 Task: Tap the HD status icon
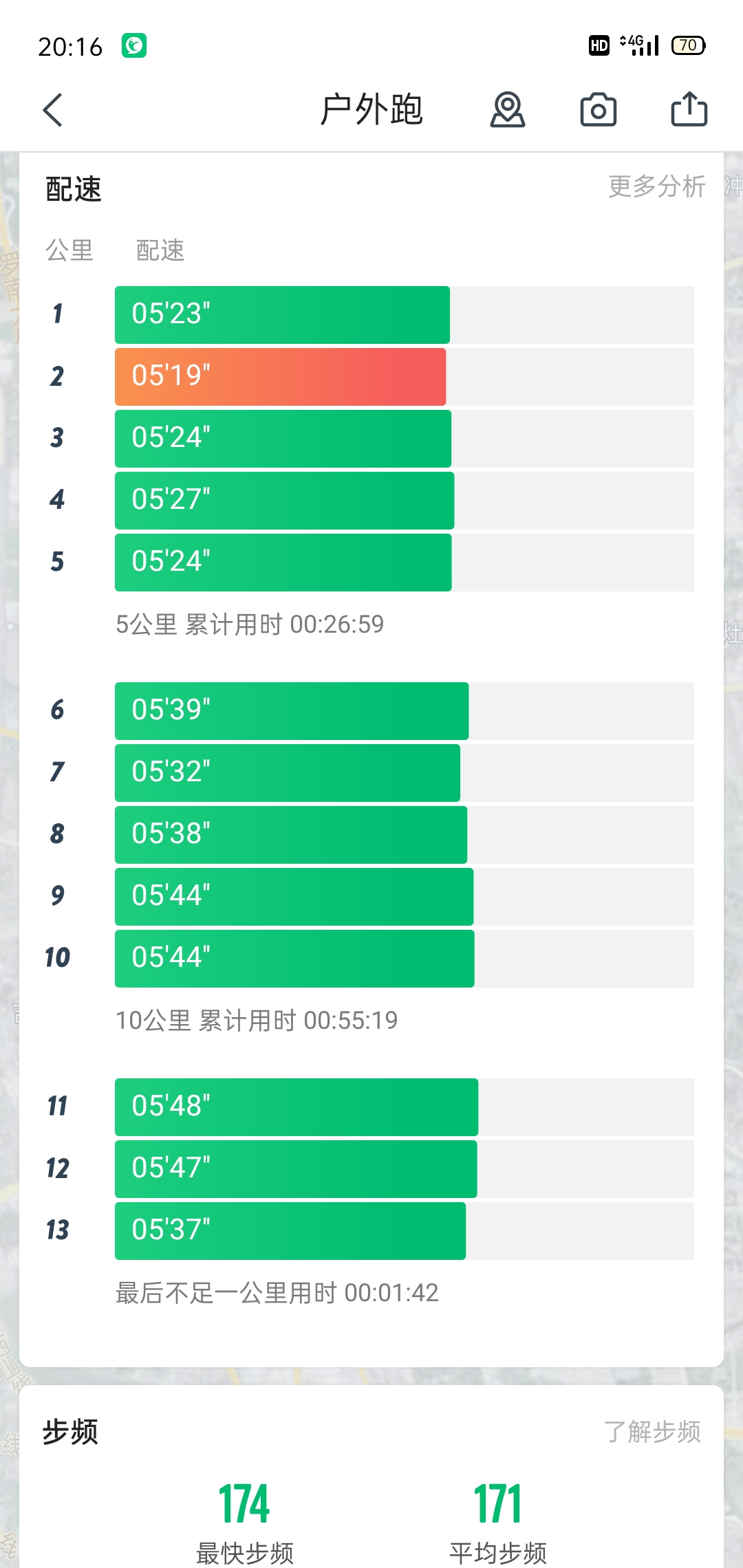pos(599,45)
